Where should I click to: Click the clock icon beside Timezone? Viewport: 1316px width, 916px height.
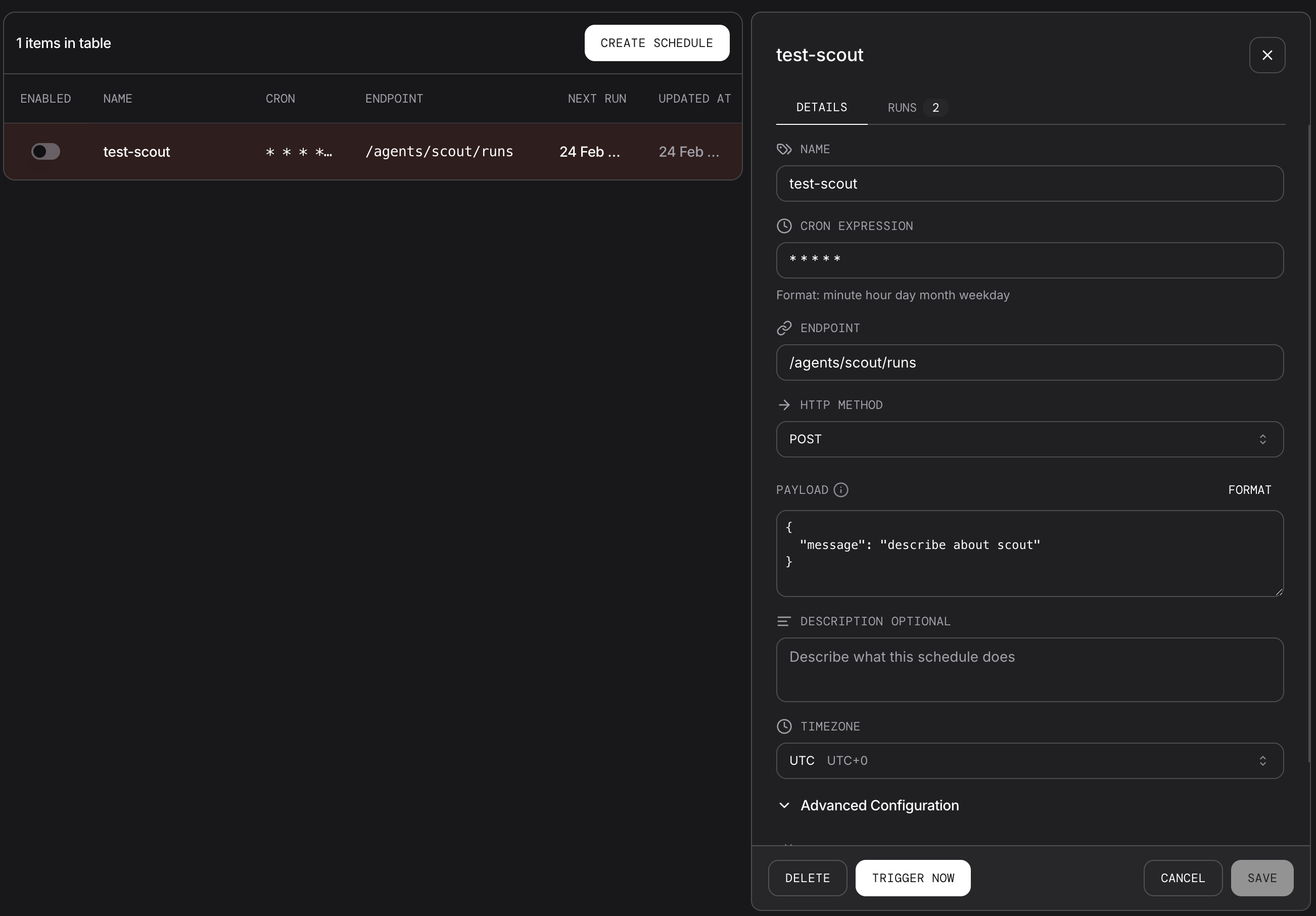783,726
